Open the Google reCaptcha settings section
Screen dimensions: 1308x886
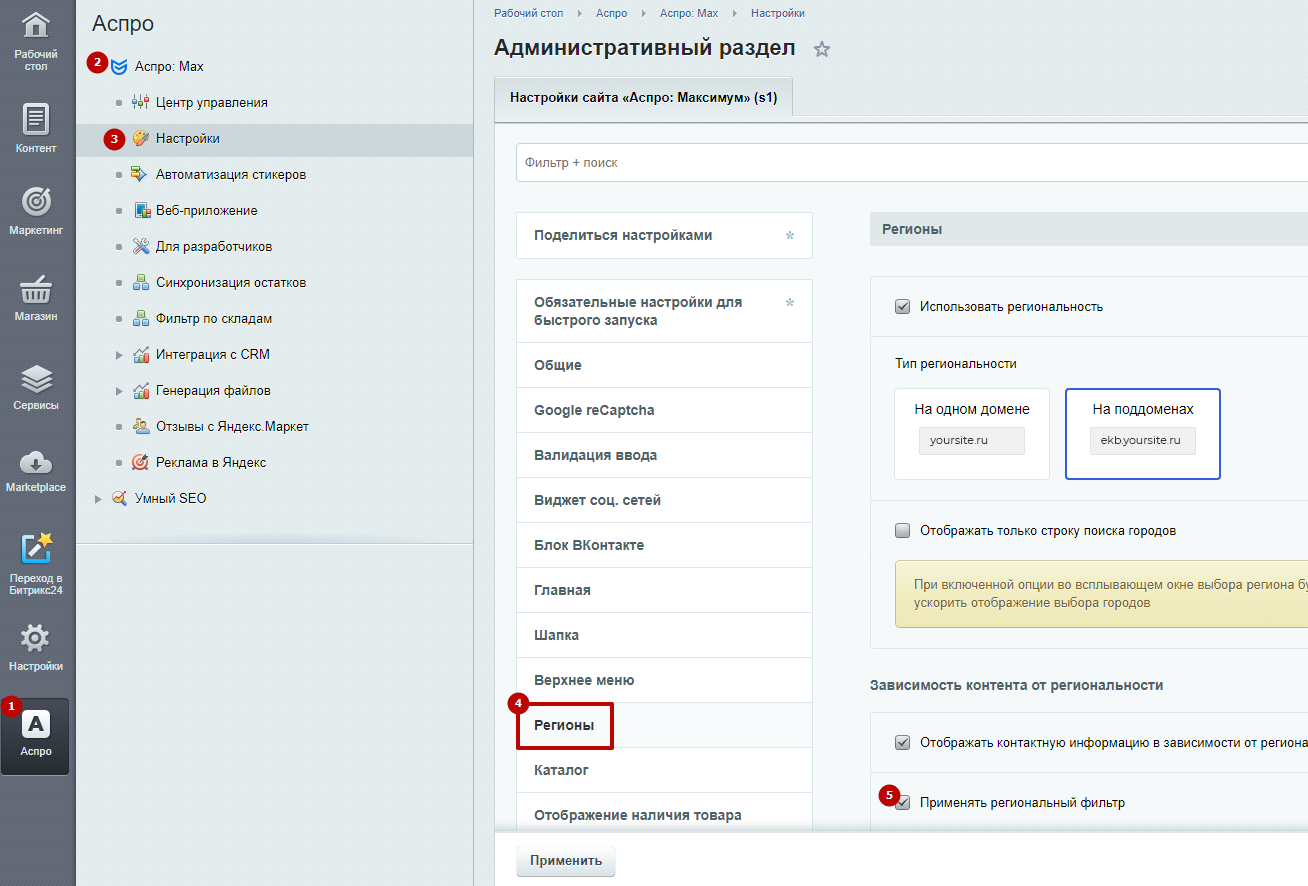664,410
